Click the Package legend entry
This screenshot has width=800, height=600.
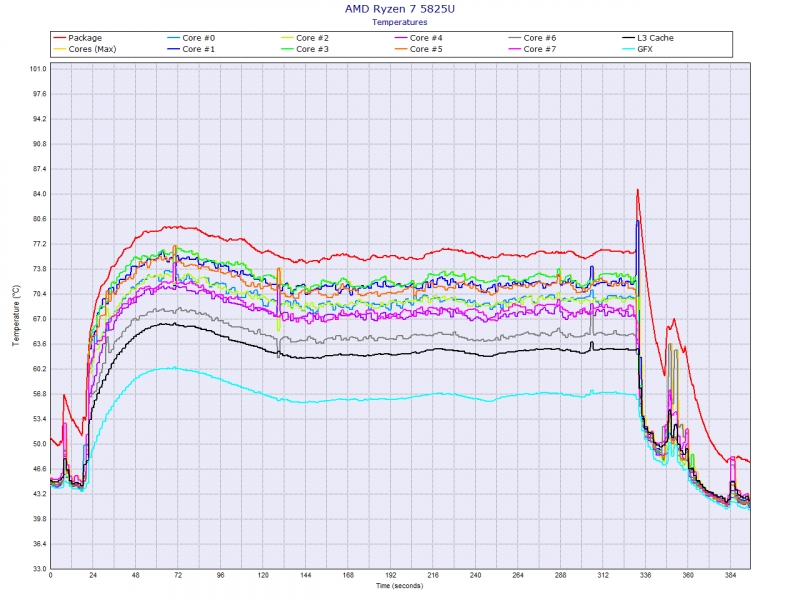tap(84, 38)
